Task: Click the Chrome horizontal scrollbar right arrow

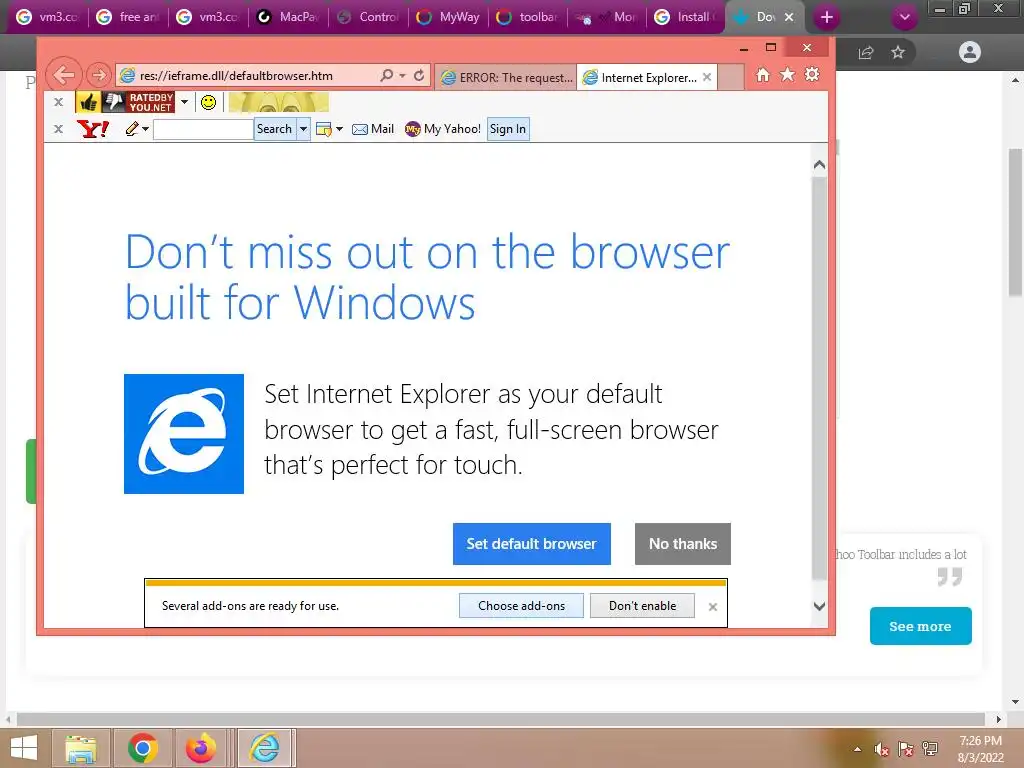Action: coord(998,719)
